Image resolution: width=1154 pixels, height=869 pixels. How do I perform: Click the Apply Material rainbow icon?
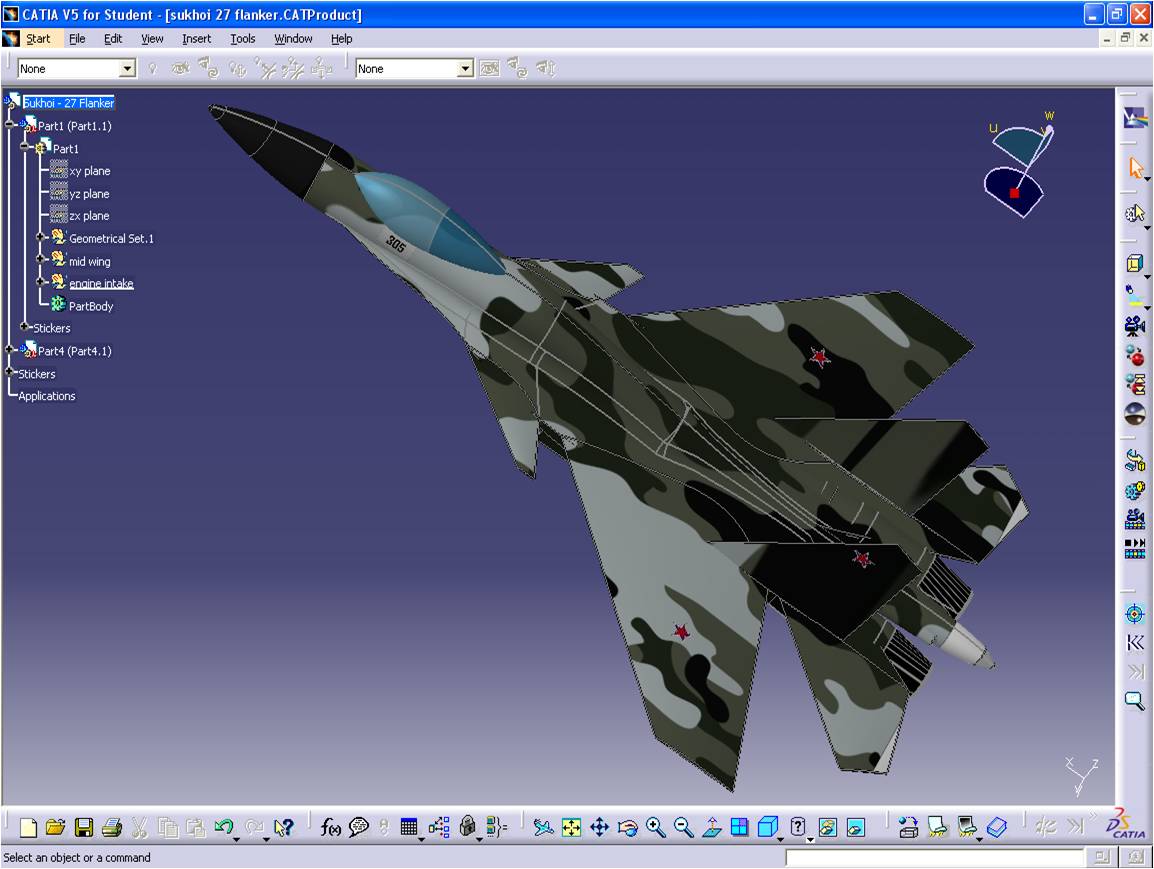(1136, 118)
